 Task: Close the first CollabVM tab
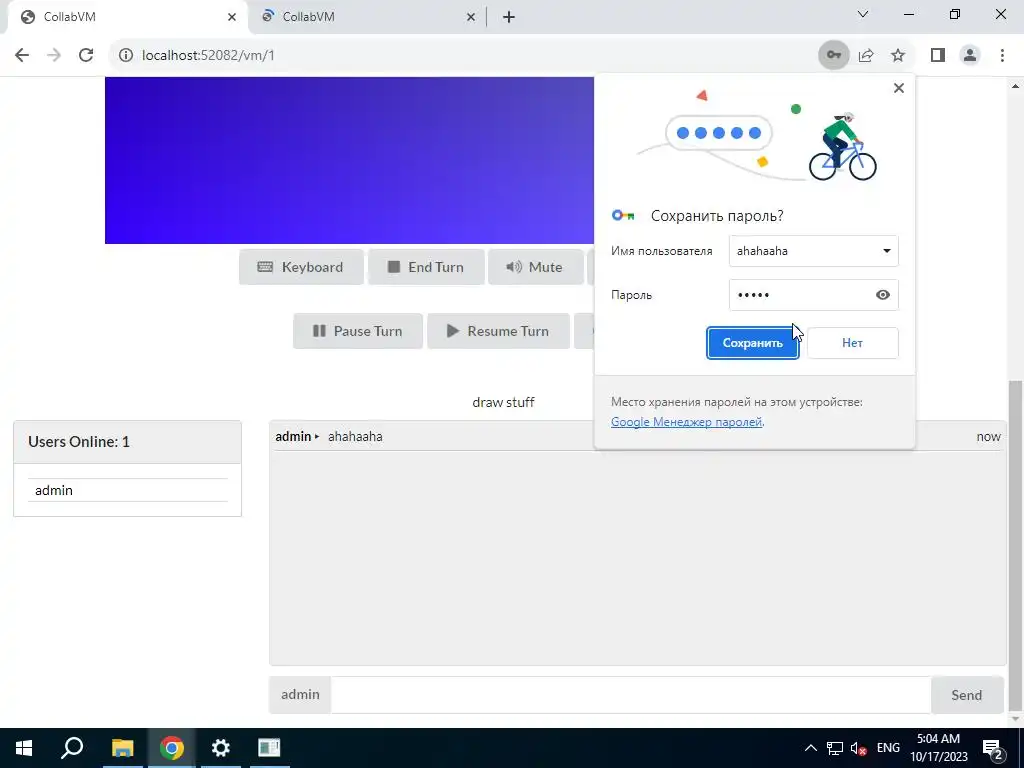coord(232,17)
